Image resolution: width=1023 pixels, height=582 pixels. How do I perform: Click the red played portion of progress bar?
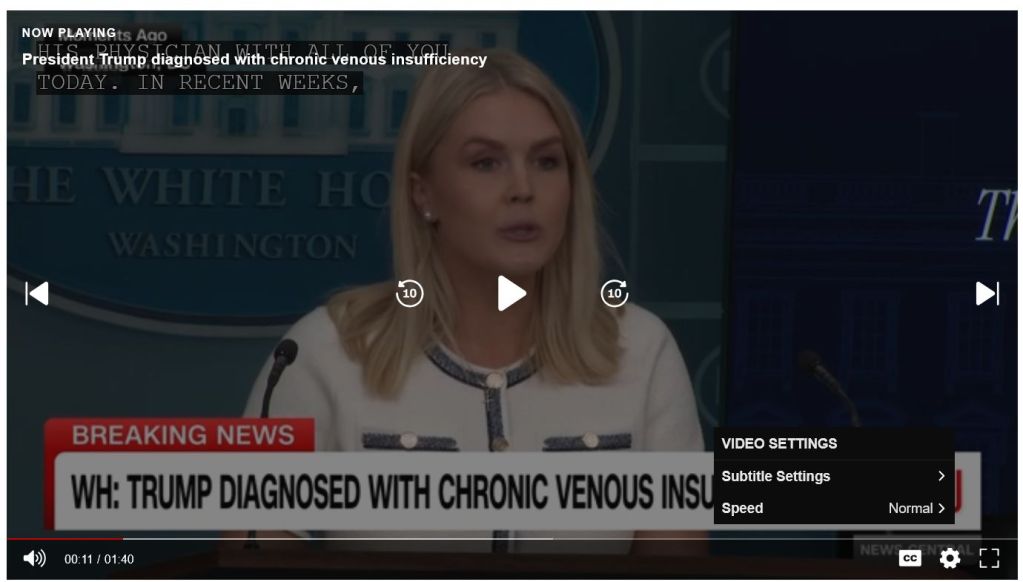coord(65,539)
